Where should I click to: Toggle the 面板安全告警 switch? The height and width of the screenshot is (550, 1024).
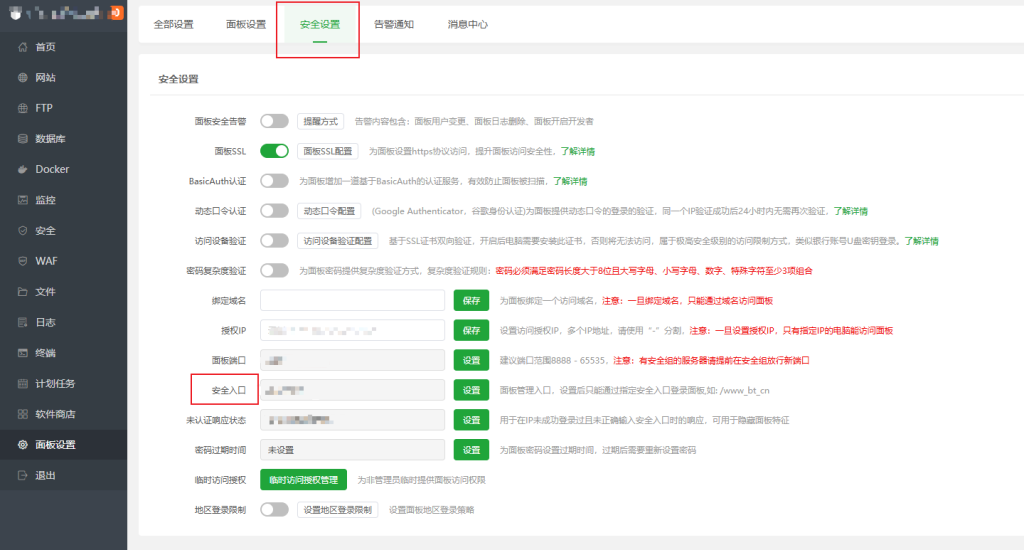274,121
